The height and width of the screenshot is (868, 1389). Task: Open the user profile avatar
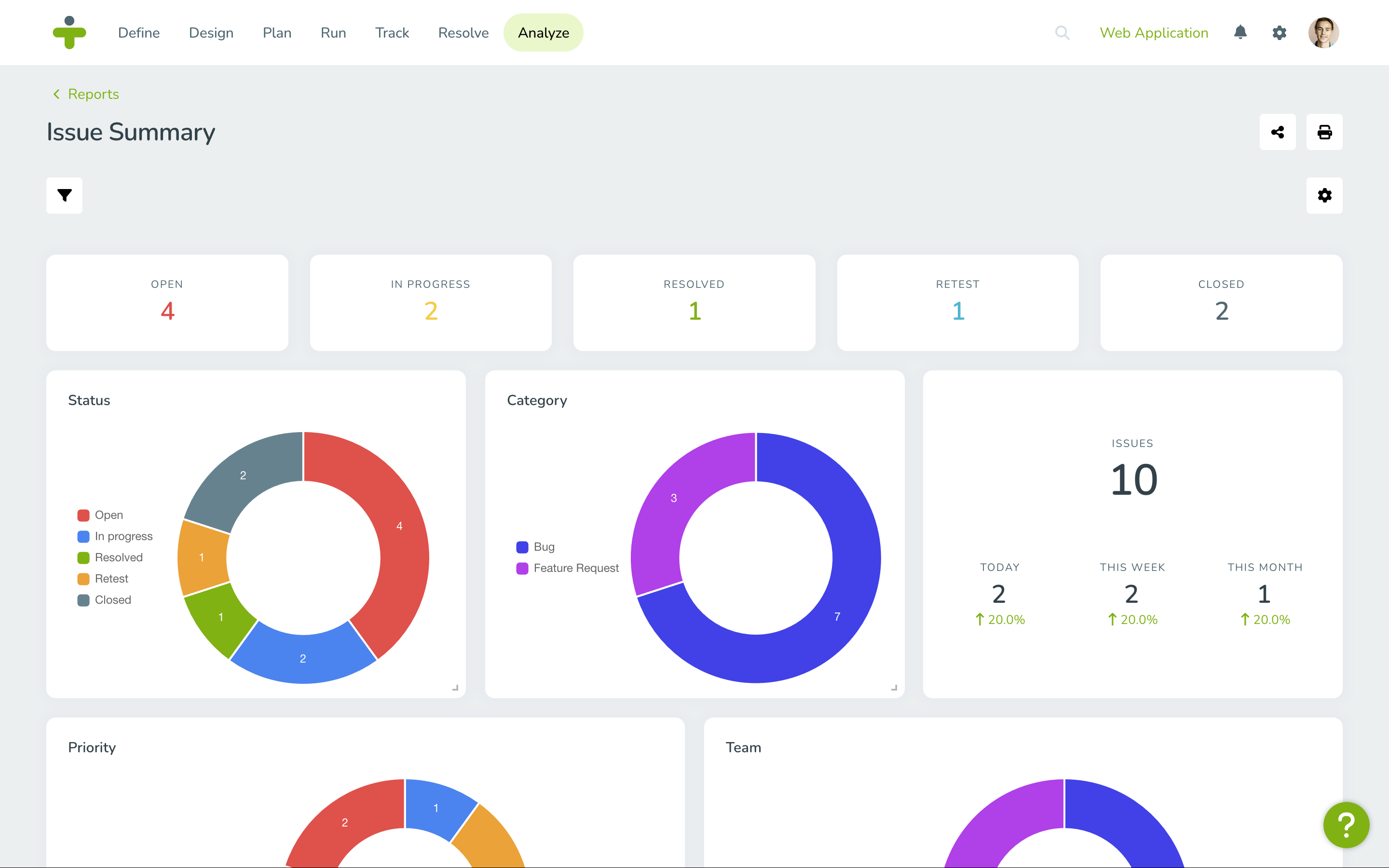tap(1323, 33)
